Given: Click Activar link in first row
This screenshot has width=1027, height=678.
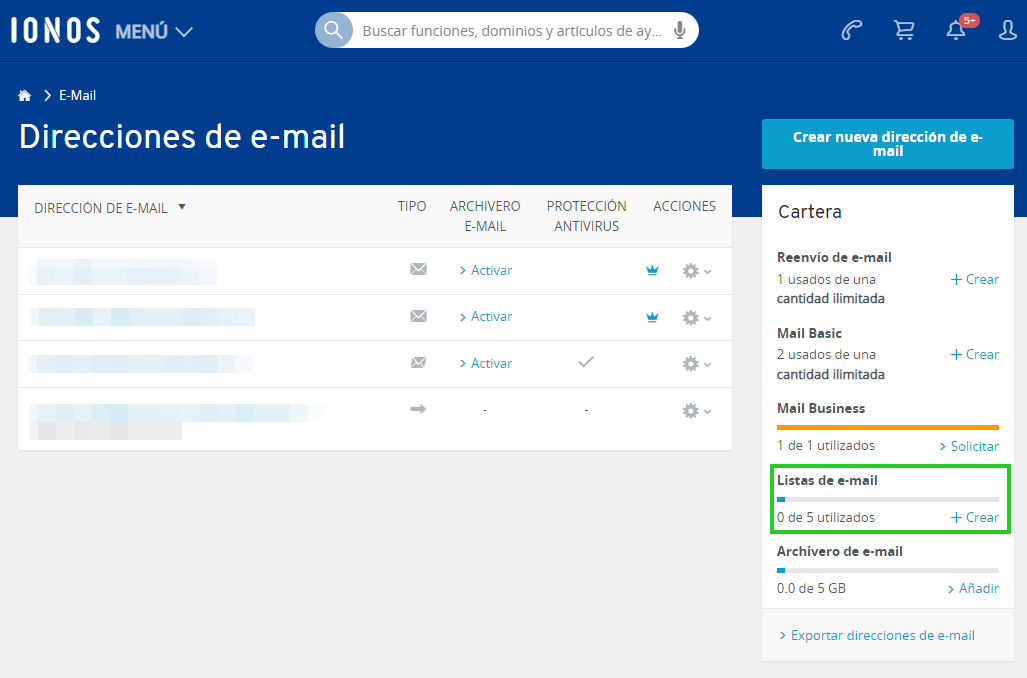Looking at the screenshot, I should click(x=485, y=271).
